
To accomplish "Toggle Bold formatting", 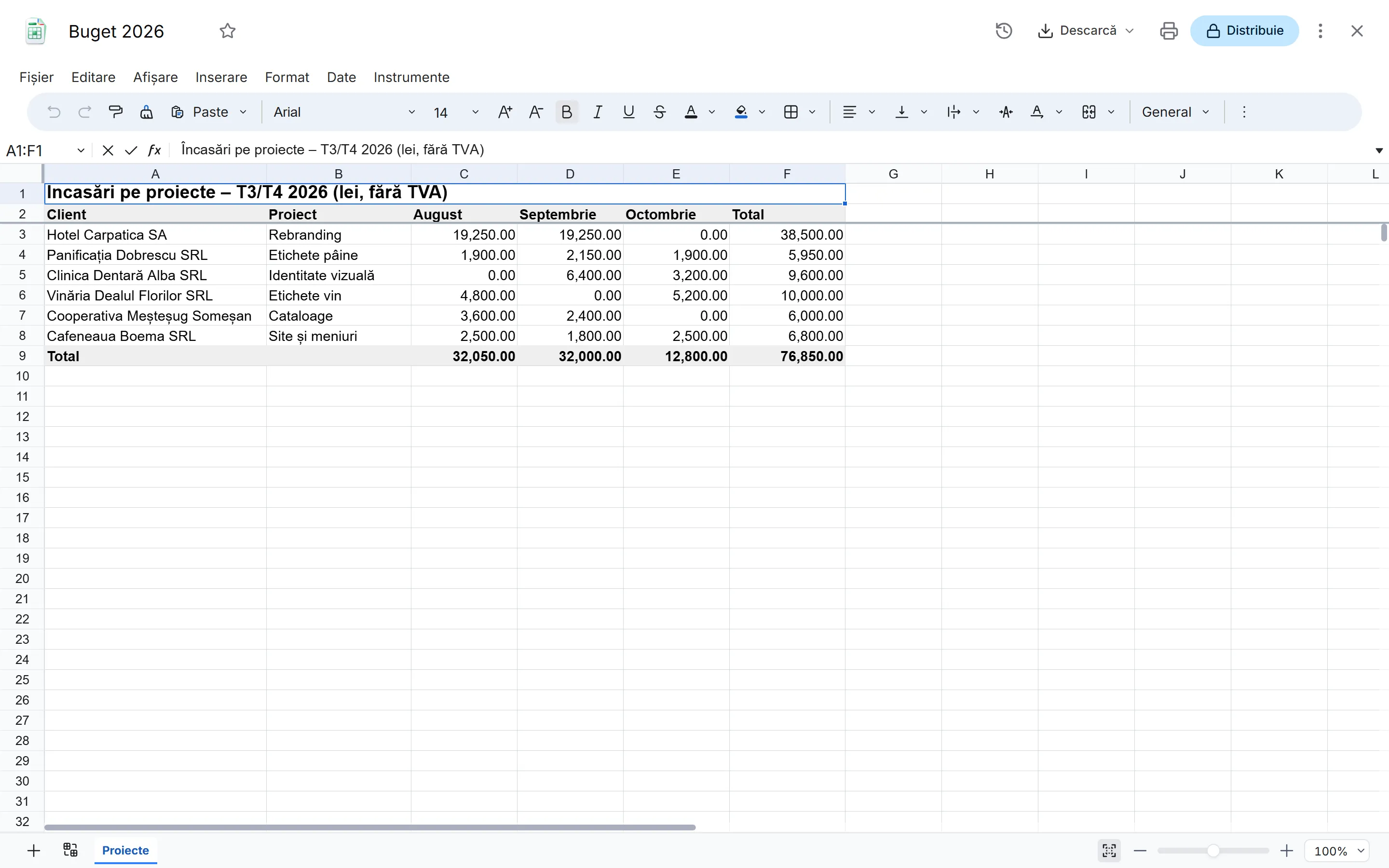I will (567, 112).
